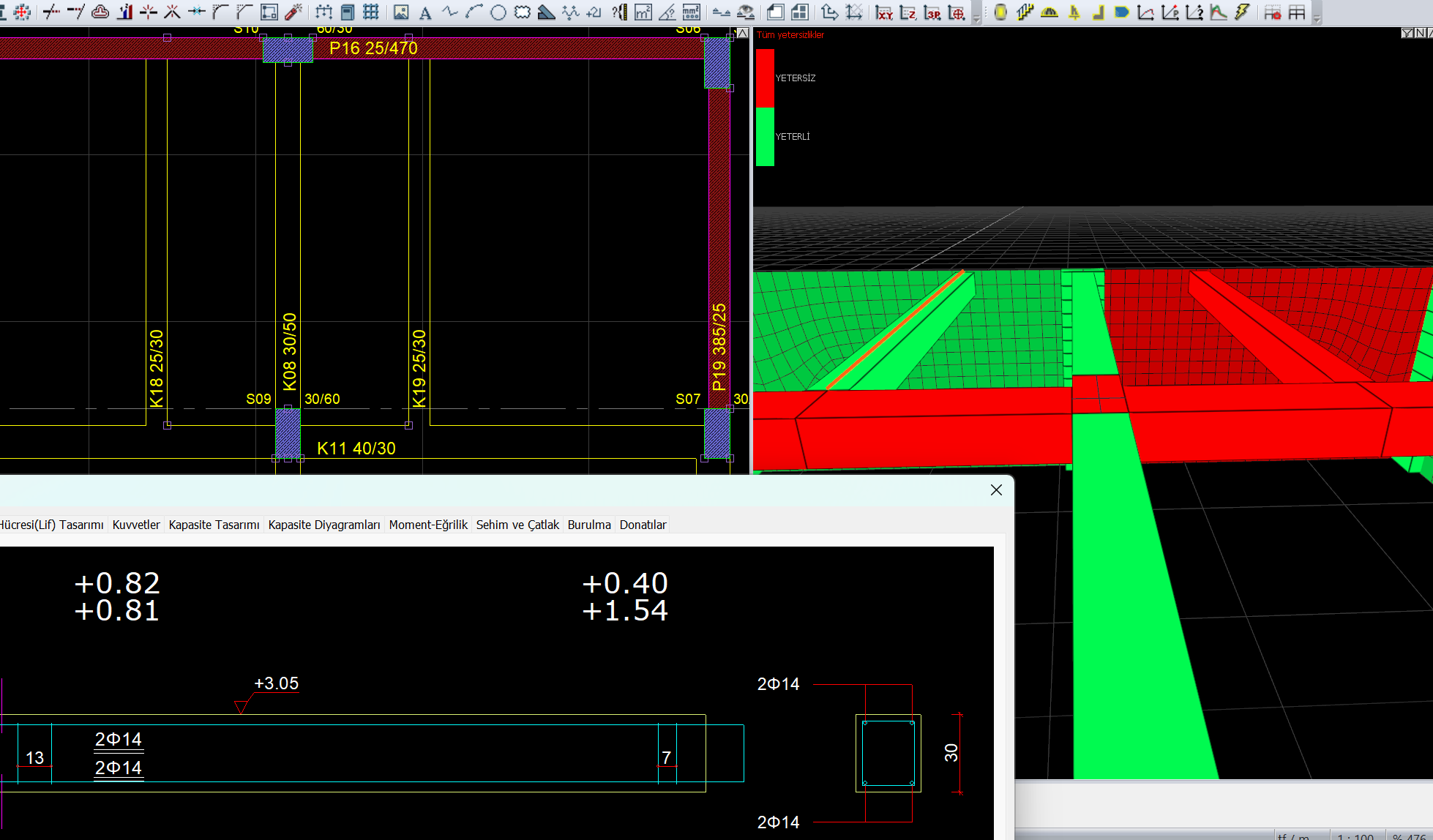Click plan view scroll-up arrow

coord(743,34)
